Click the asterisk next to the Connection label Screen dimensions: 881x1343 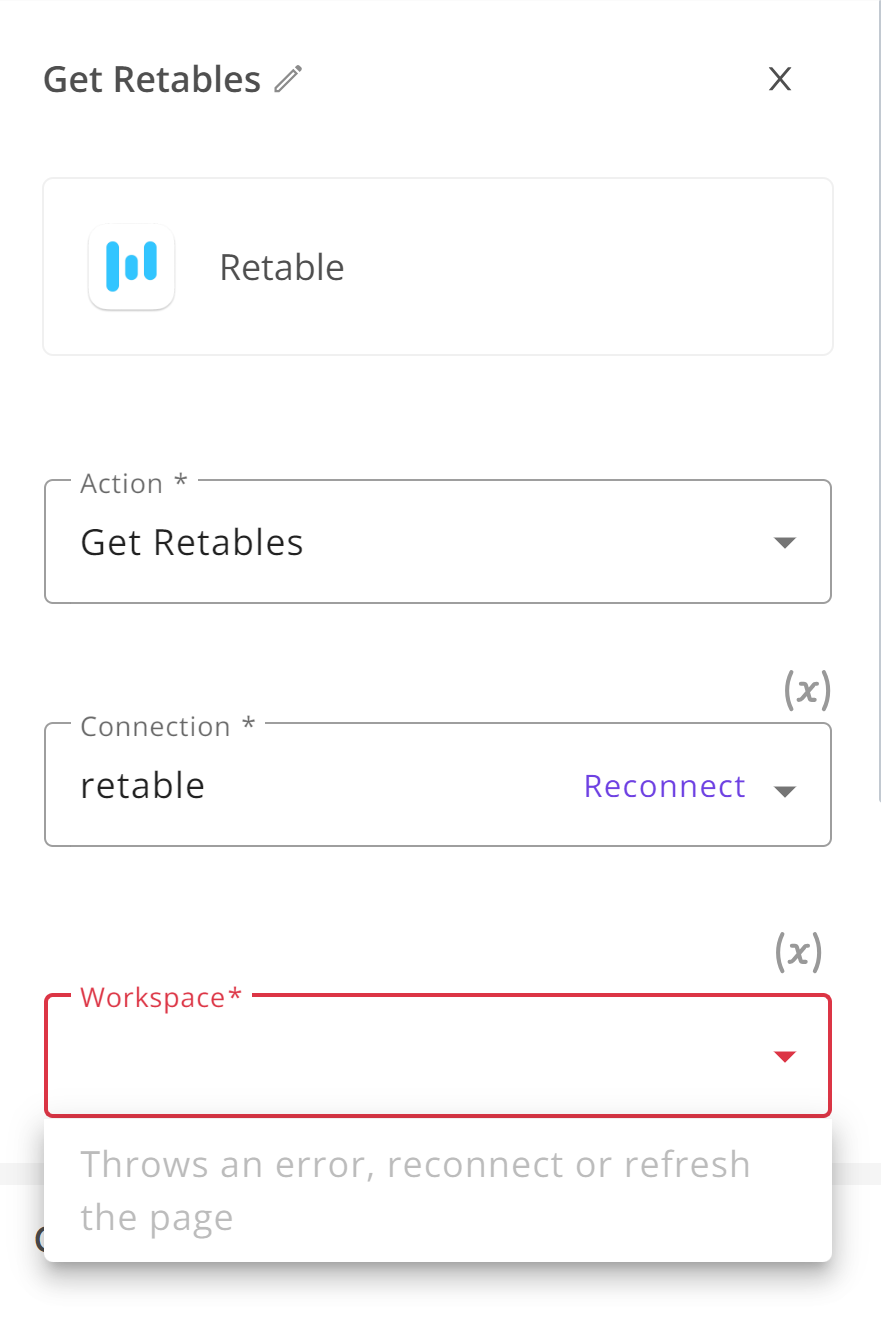(x=249, y=724)
